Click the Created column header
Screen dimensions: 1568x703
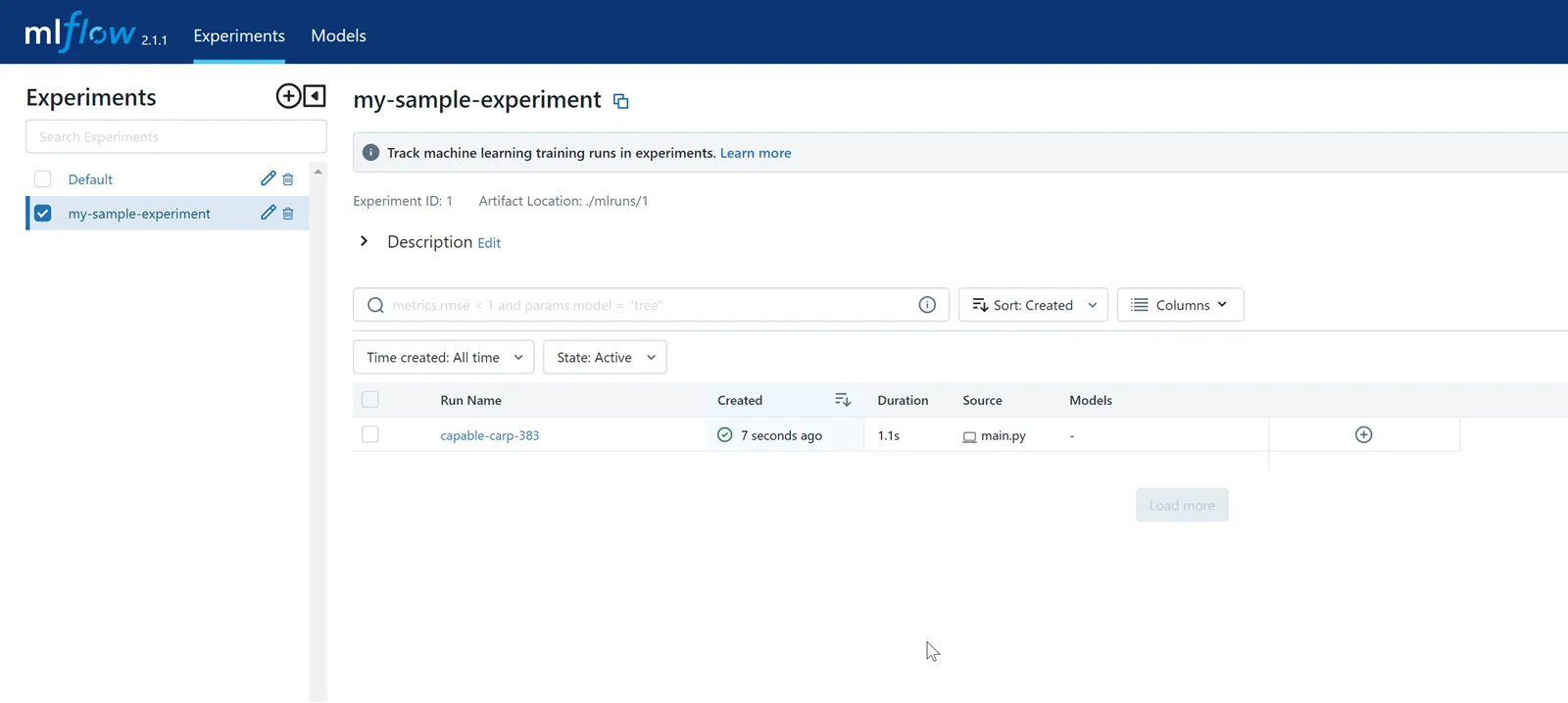[x=740, y=400]
